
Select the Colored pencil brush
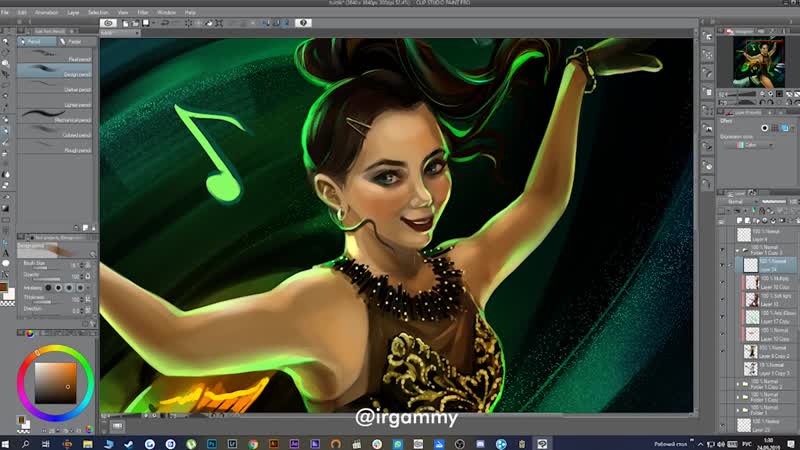click(55, 131)
